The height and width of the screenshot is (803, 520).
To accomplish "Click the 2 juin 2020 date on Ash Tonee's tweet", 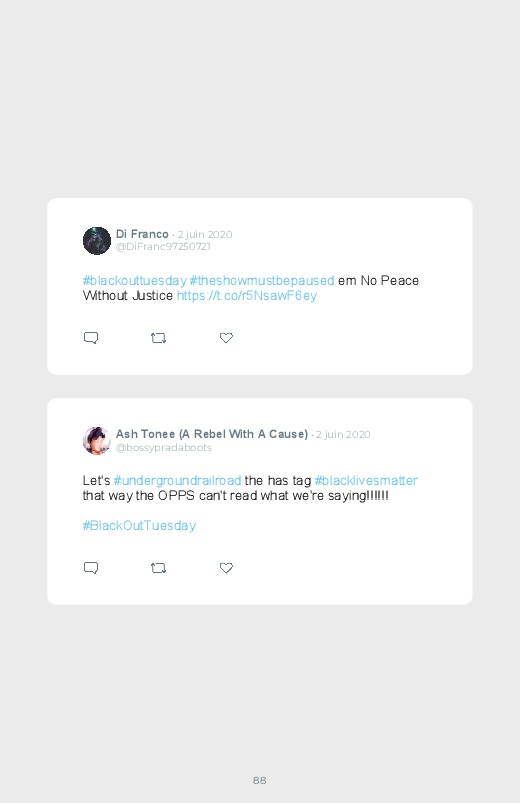I will pos(343,434).
